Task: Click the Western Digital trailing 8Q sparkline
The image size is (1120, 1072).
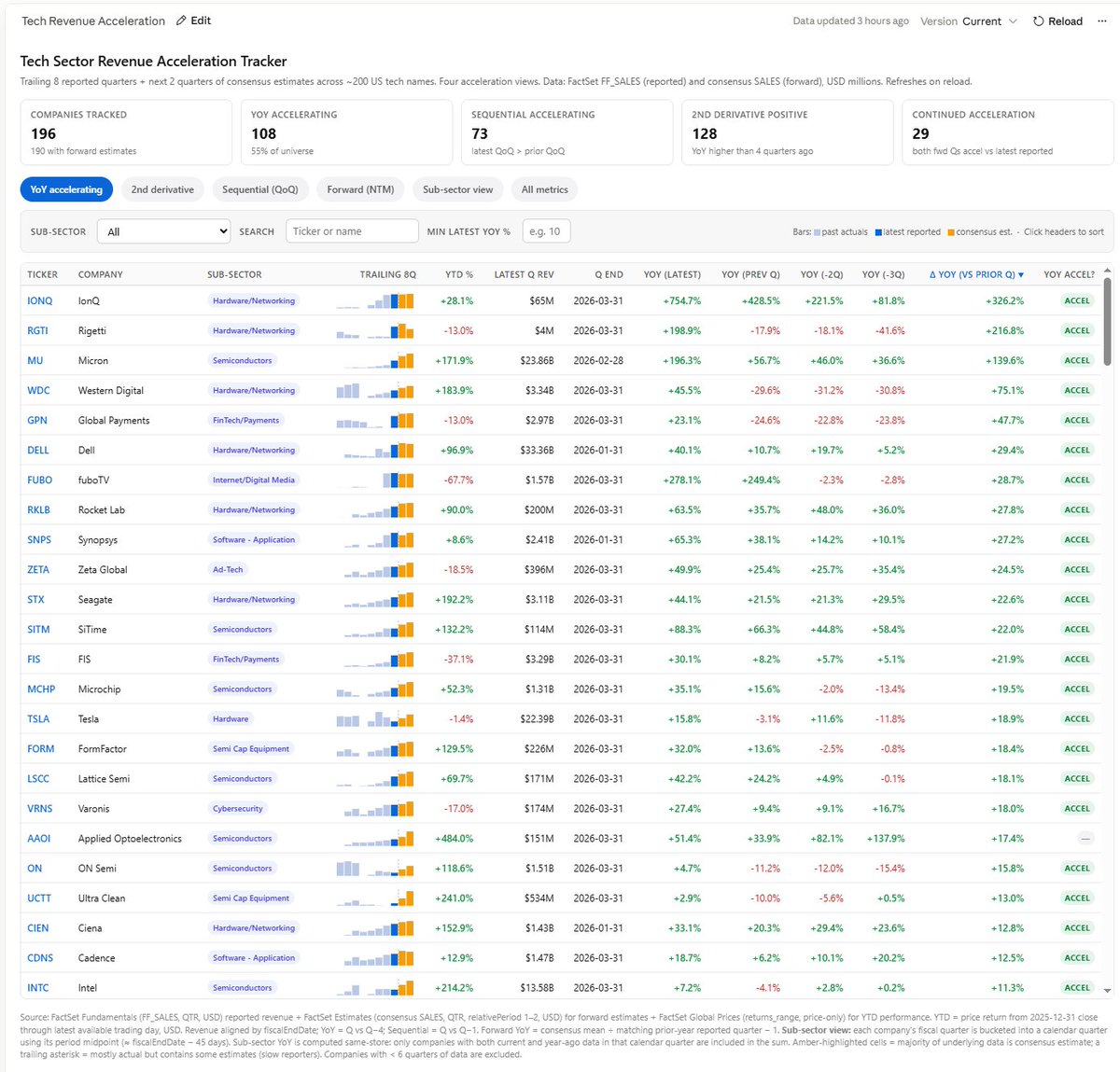Action: coord(375,390)
